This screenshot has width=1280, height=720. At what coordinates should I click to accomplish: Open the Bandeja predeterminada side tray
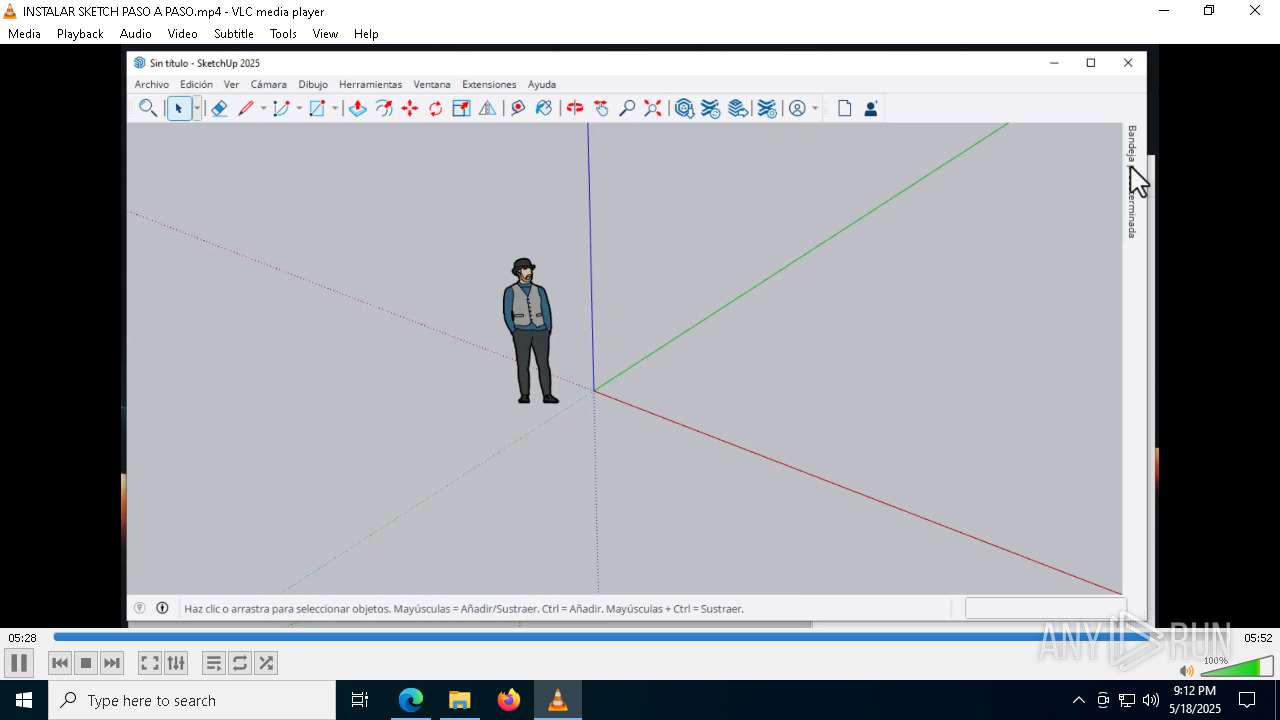click(1132, 181)
